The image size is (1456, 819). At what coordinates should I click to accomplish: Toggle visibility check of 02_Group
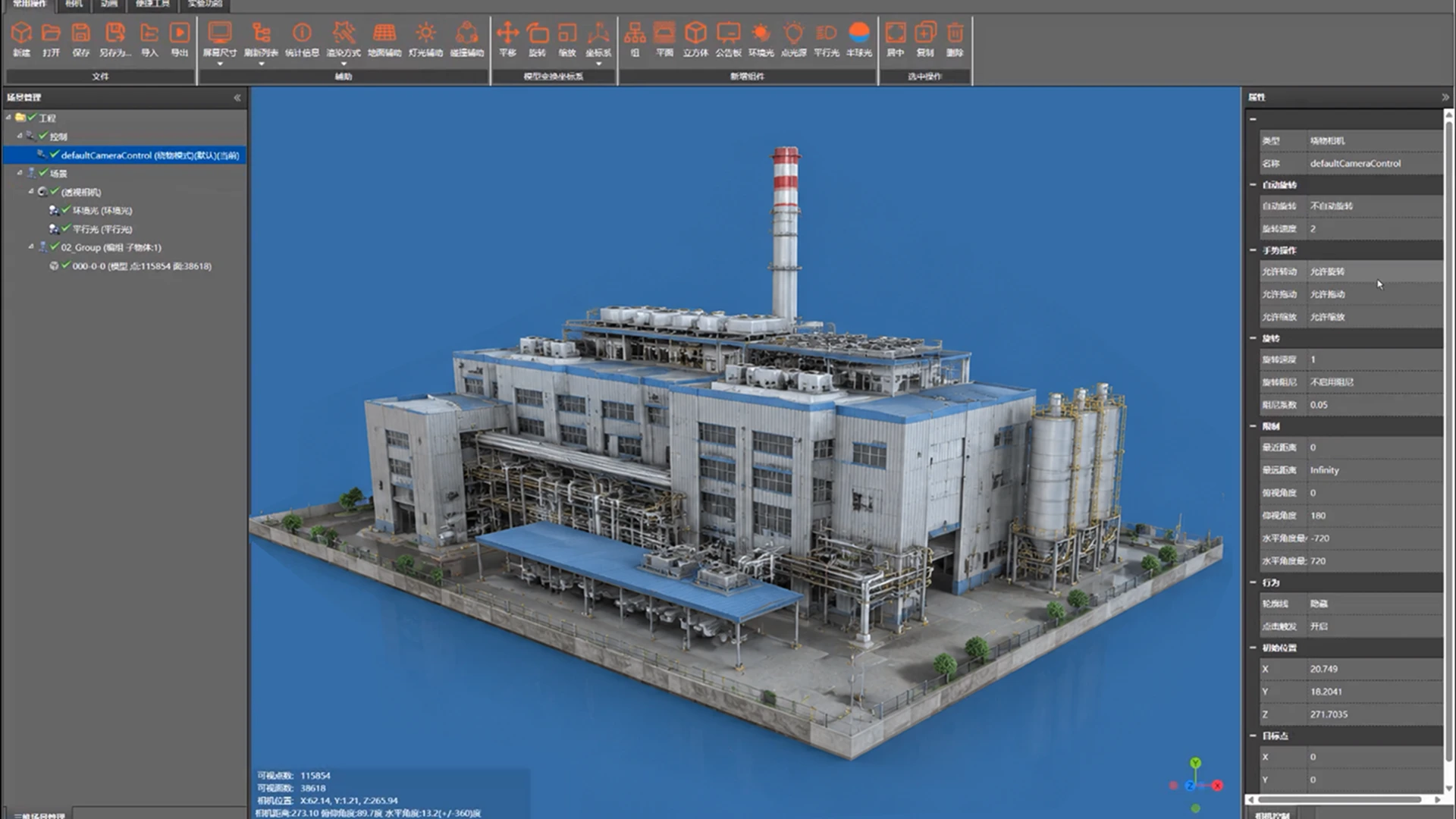tap(55, 247)
